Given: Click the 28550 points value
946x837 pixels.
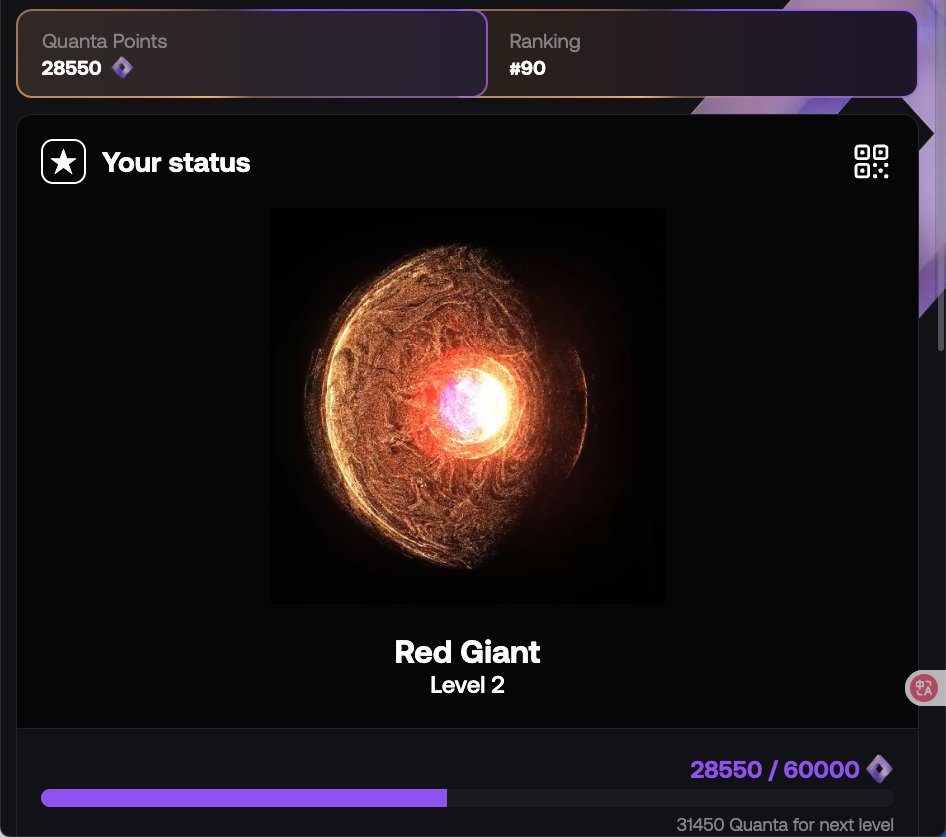Looking at the screenshot, I should 71,68.
